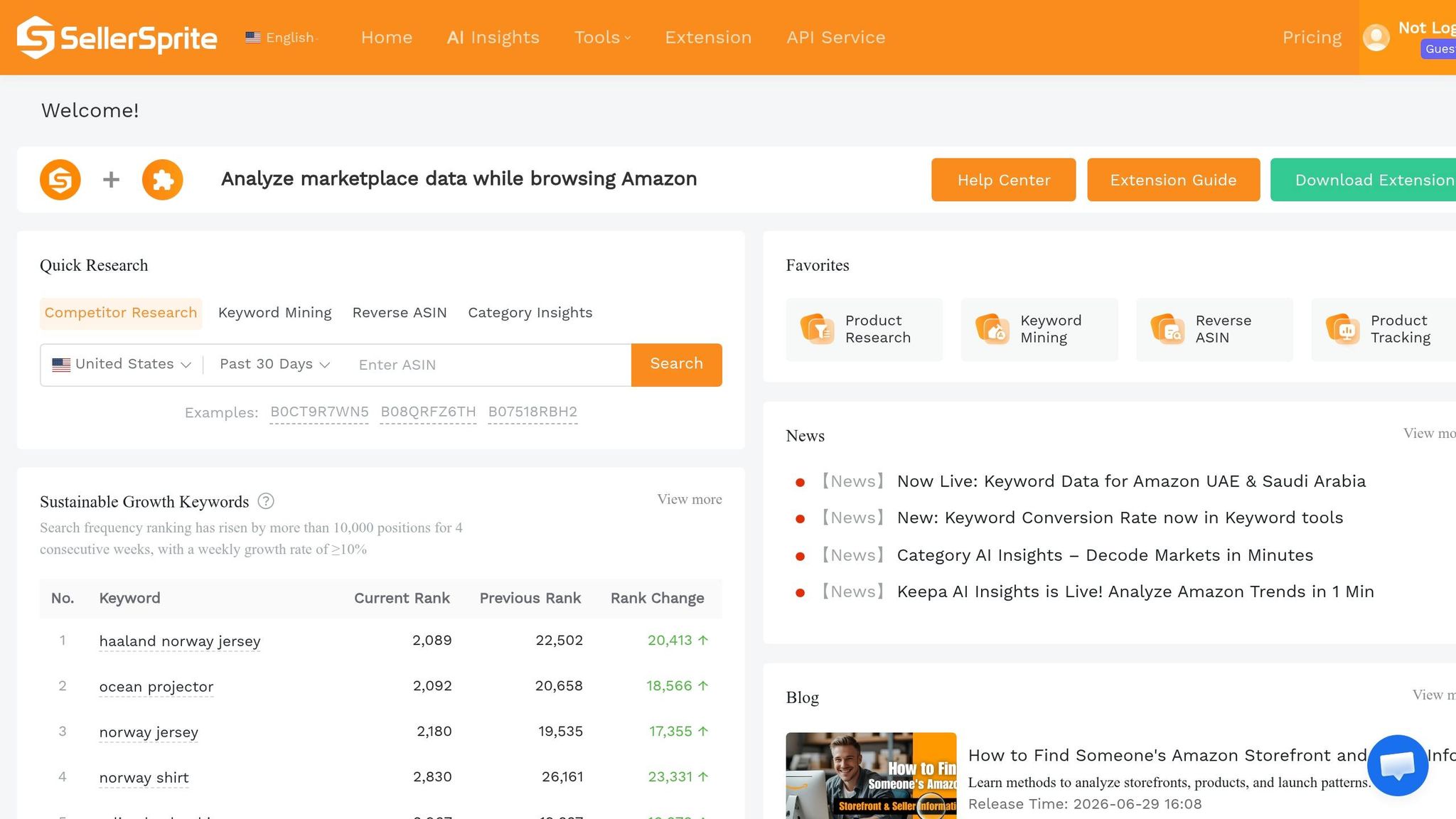This screenshot has width=1456, height=819.
Task: Select the Competitor Research tab
Action: 121,313
